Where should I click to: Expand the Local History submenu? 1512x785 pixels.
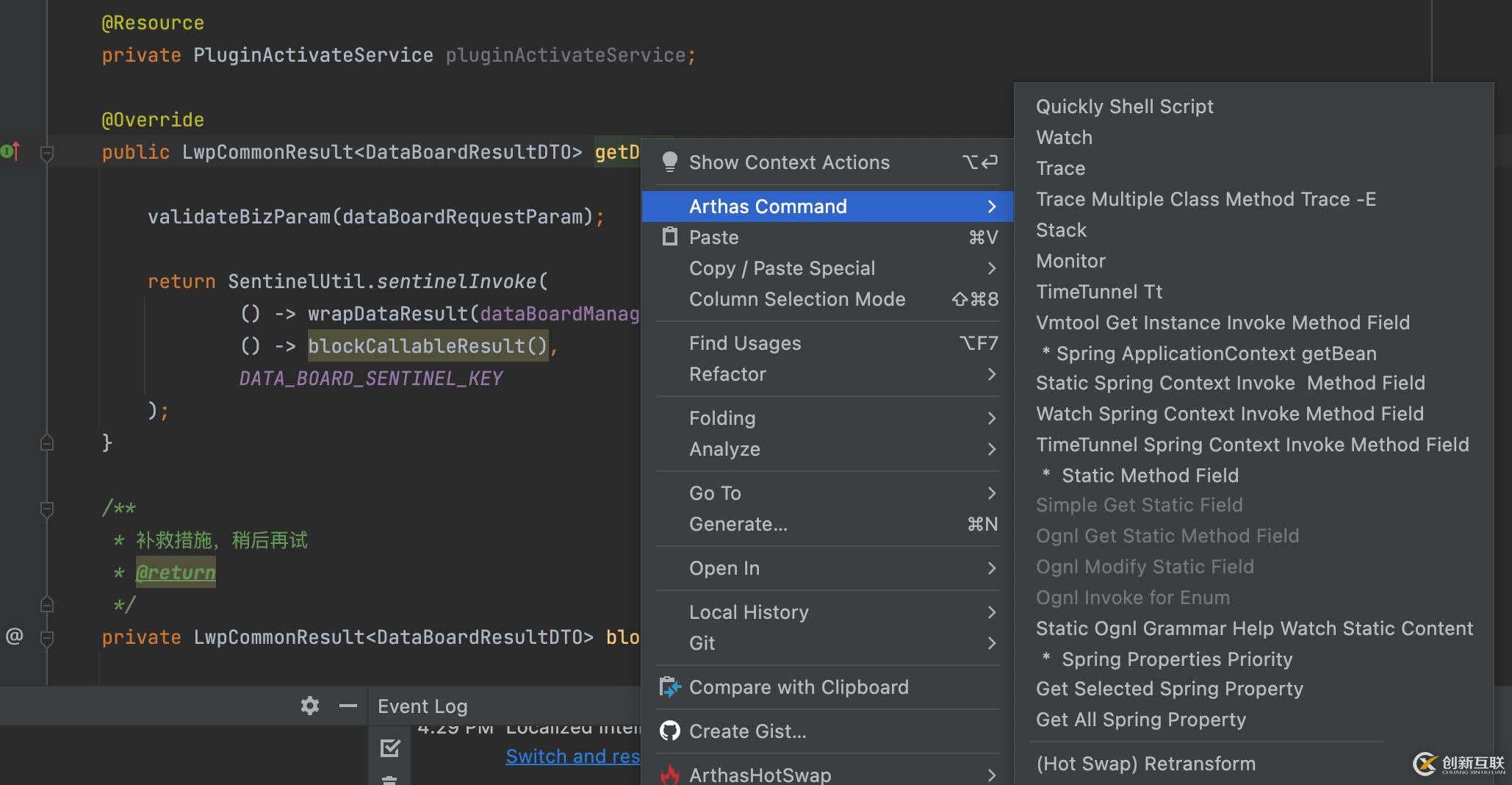pyautogui.click(x=991, y=612)
